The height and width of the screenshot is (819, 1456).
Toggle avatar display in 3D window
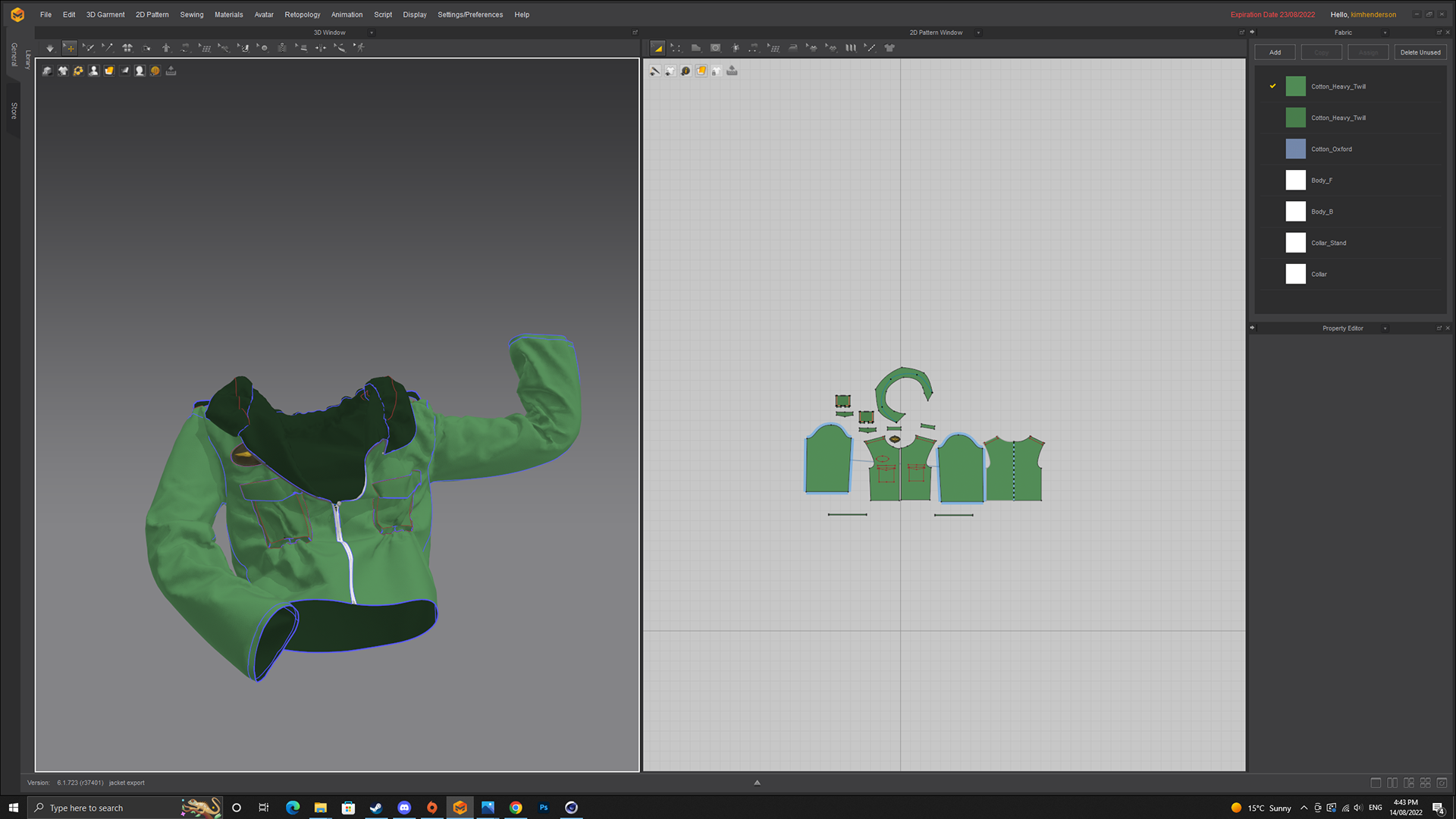click(93, 71)
